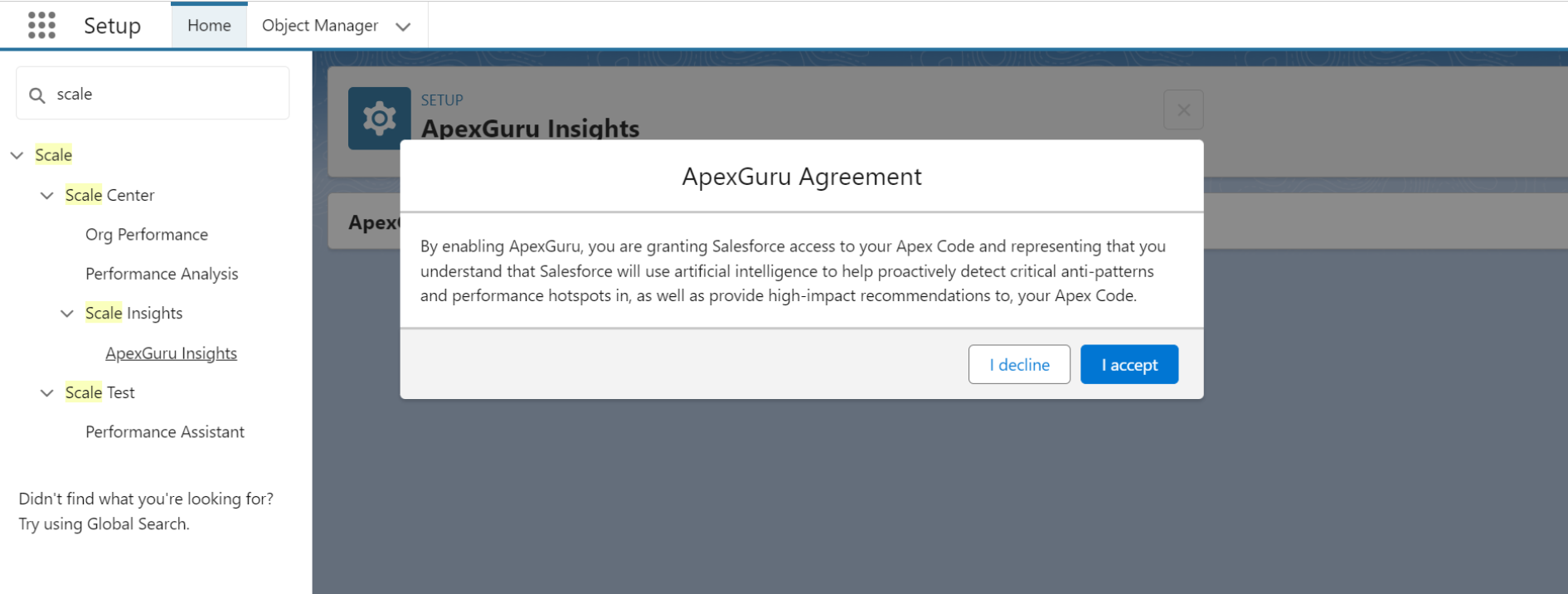Click the search magnifier icon in Quick Find
1568x594 pixels.
36,95
